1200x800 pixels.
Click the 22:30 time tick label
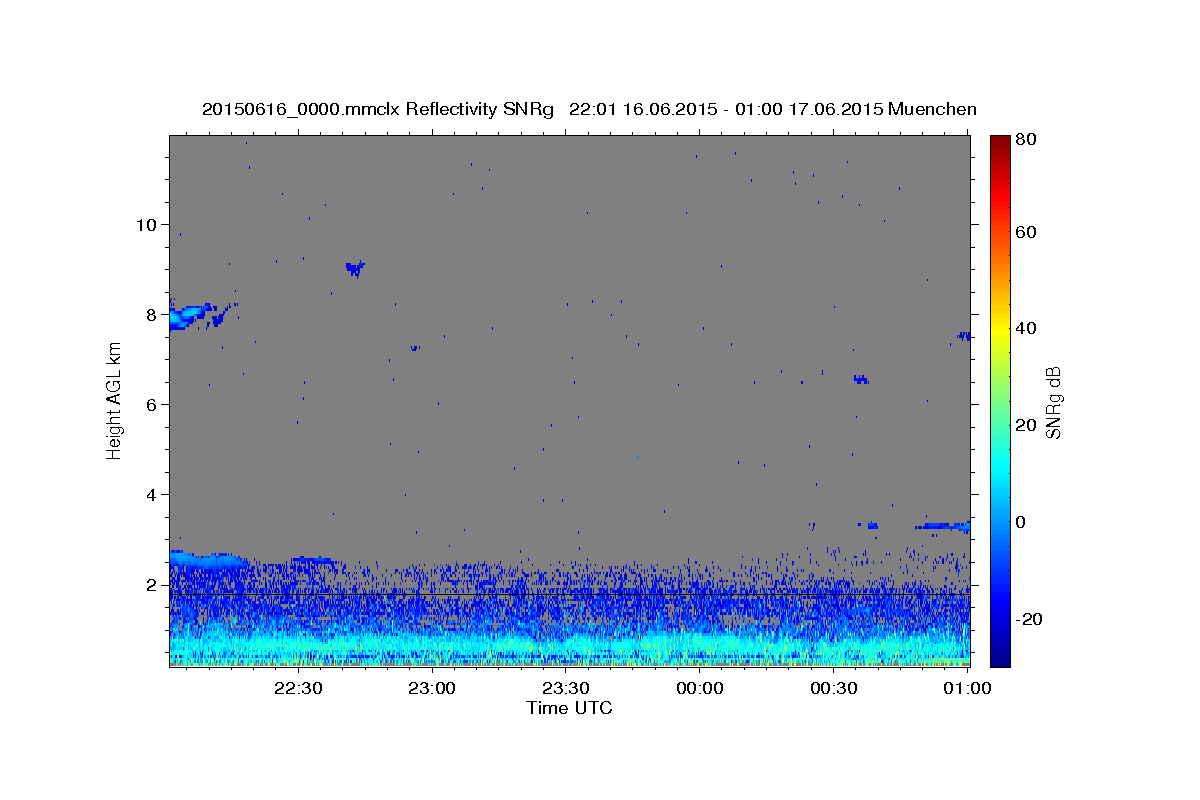click(298, 688)
